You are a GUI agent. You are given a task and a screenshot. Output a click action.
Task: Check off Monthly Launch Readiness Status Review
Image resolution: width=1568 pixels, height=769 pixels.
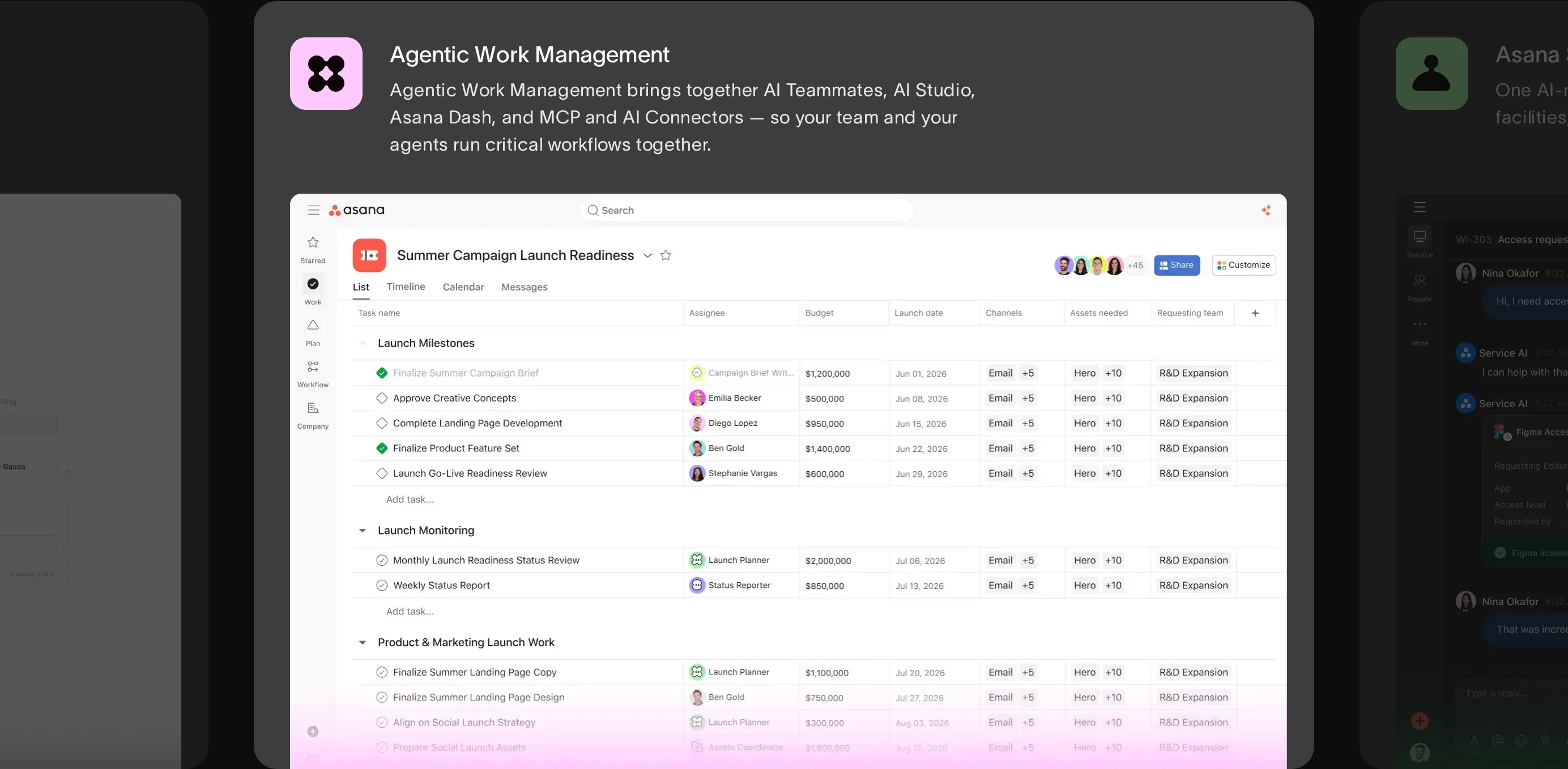382,559
